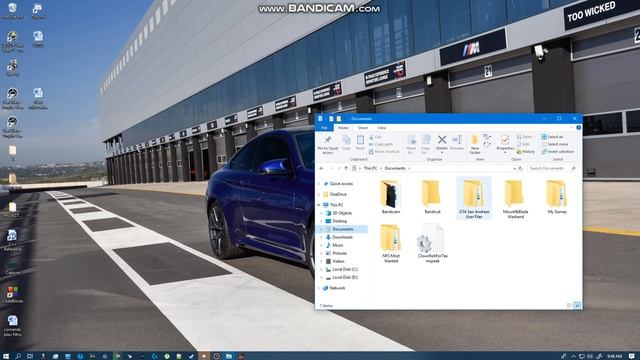Switch to details view in status bar
Screen dimensions: 640x360
pos(570,305)
